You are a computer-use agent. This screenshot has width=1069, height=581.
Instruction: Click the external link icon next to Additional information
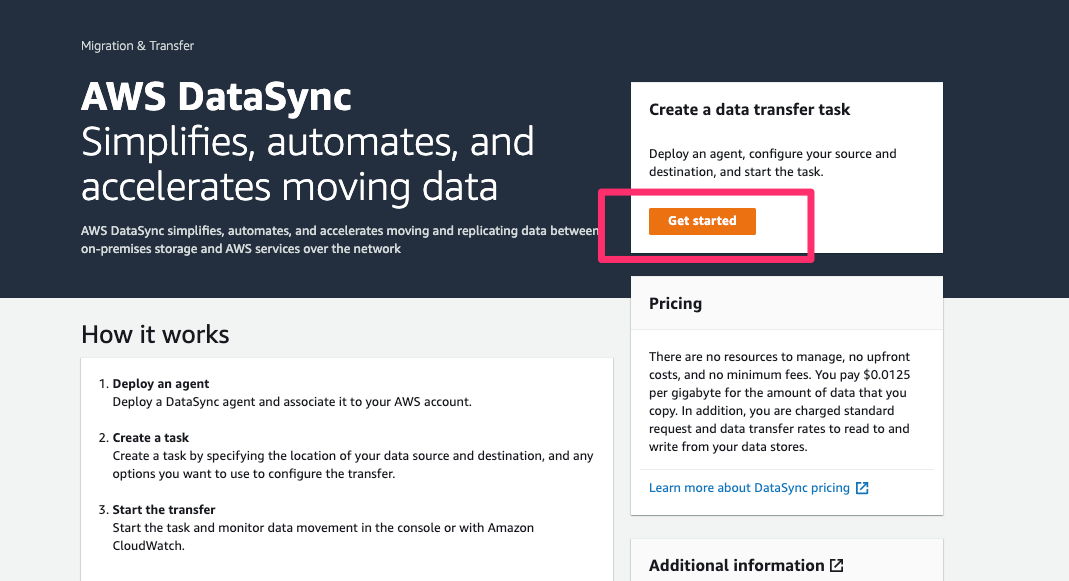tap(837, 564)
